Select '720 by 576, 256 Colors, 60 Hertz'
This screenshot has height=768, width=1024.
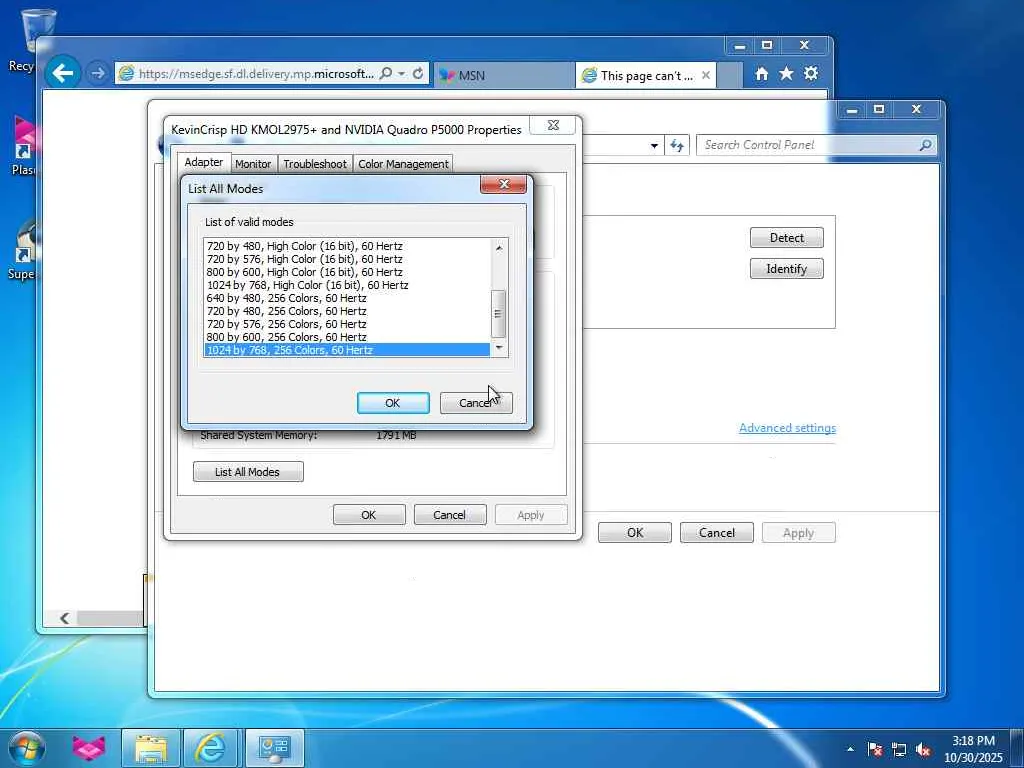coord(347,325)
